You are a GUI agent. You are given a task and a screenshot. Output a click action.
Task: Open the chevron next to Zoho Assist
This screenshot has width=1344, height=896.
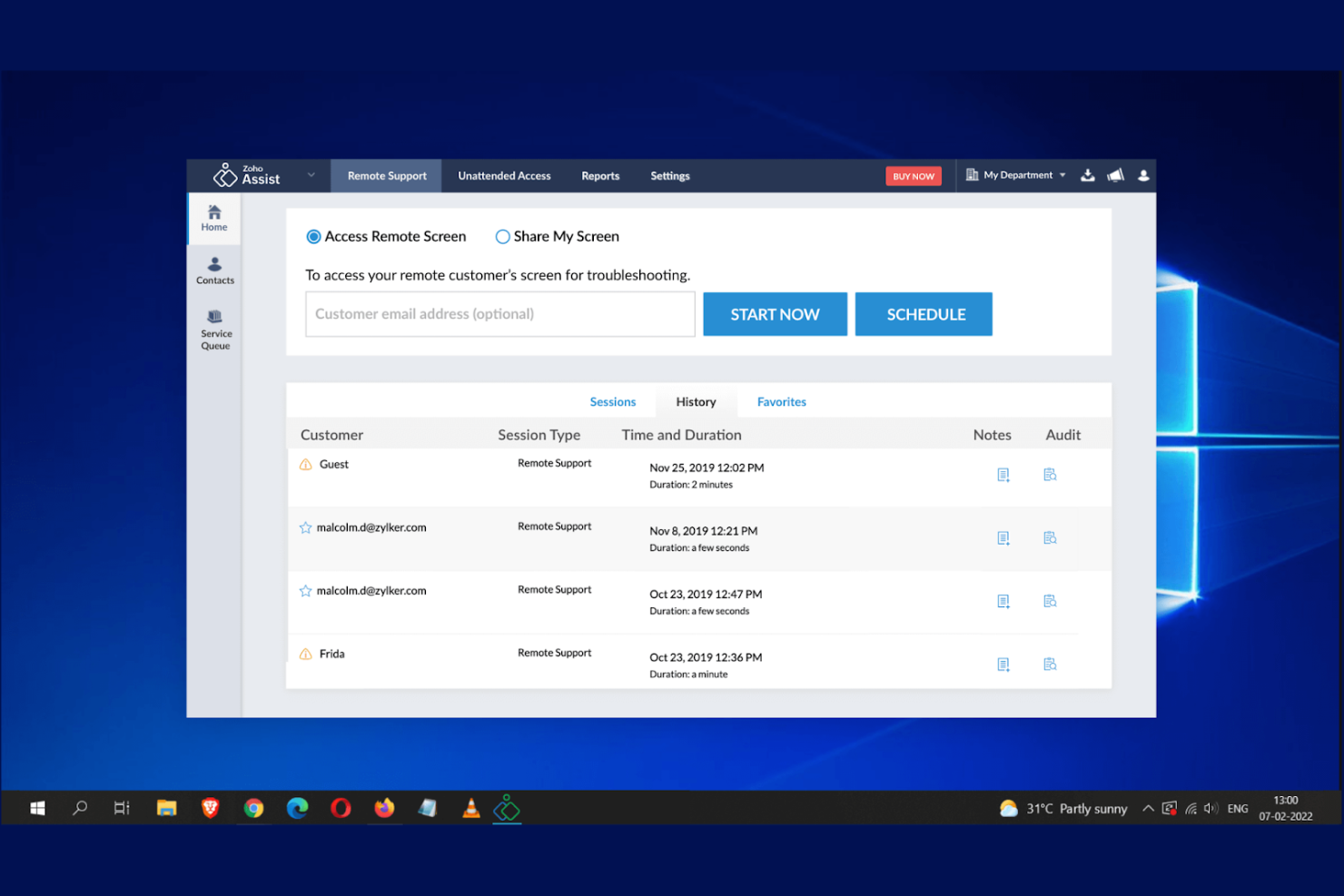point(311,174)
